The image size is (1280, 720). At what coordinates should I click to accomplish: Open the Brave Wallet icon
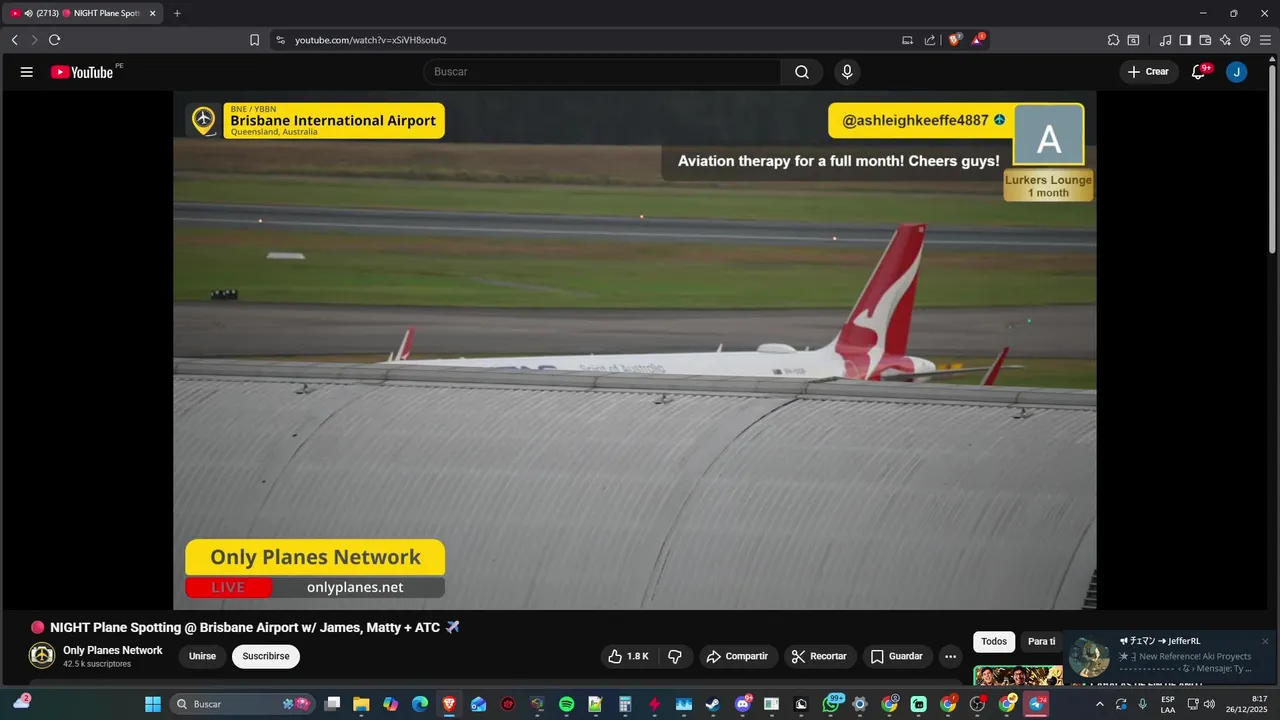(x=1205, y=40)
